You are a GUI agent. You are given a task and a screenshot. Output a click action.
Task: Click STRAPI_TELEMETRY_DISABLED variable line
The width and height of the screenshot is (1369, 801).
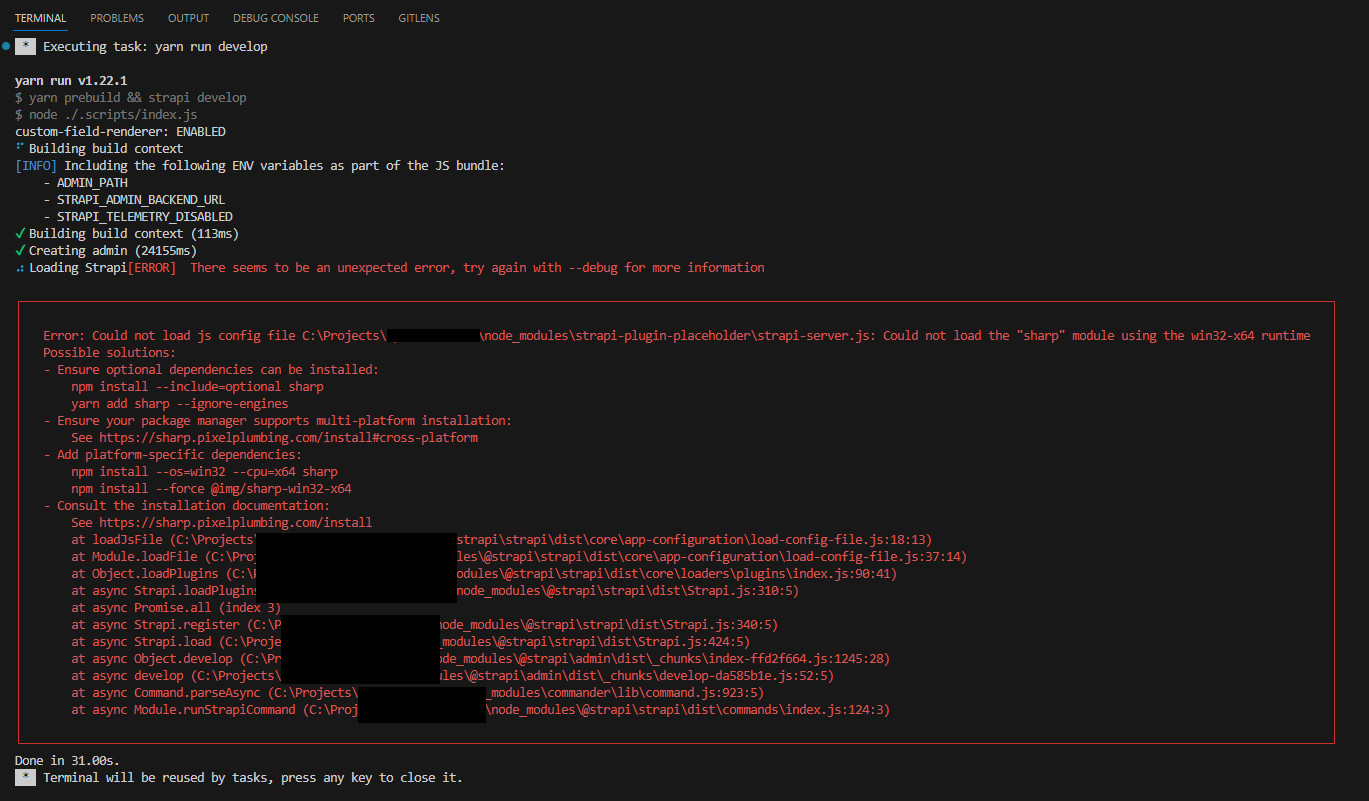(138, 216)
